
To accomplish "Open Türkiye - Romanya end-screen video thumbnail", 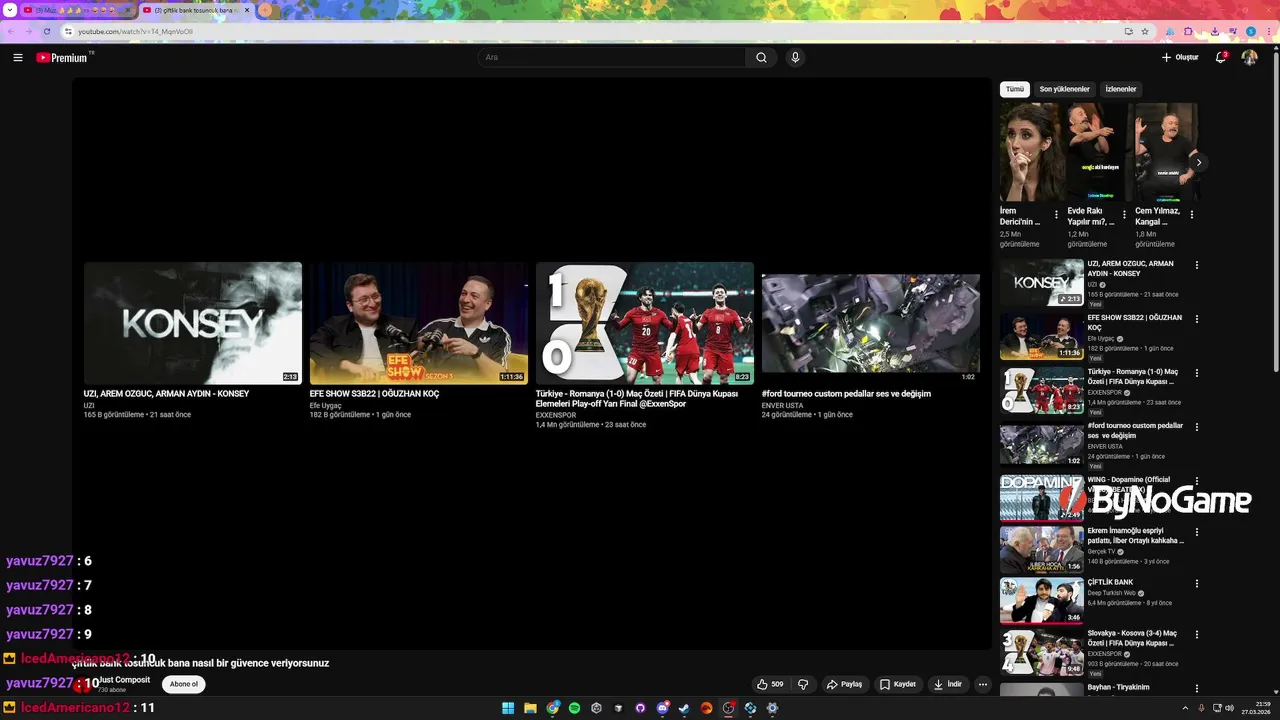I will (645, 323).
